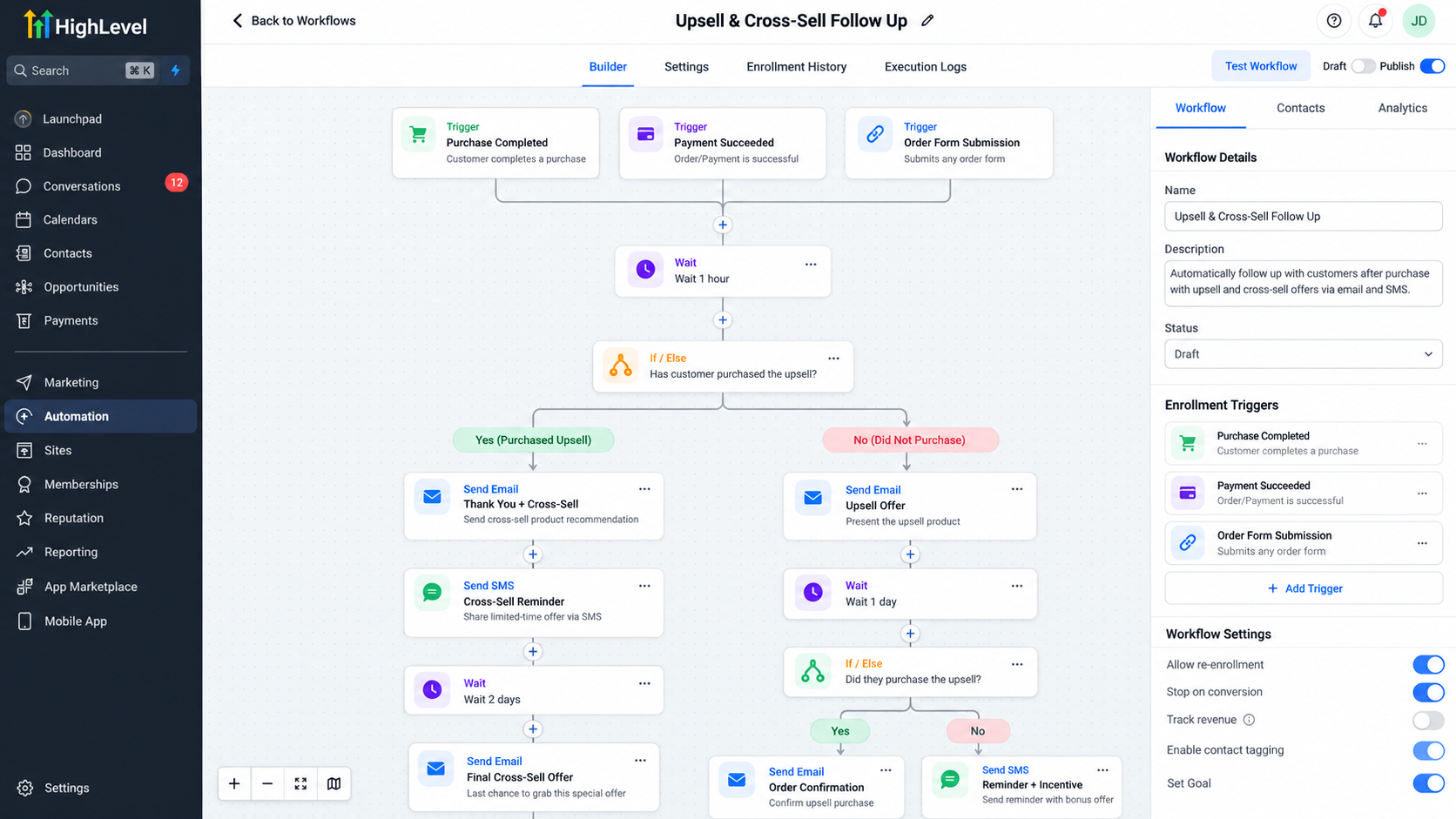
Task: Toggle the Draft switch
Action: click(x=1363, y=66)
